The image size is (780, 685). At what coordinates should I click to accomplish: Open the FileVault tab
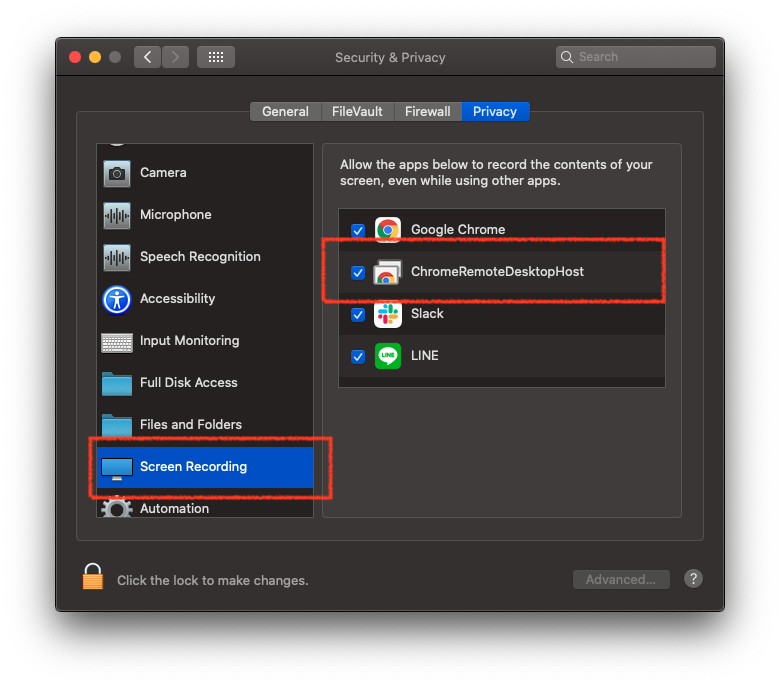(x=357, y=112)
